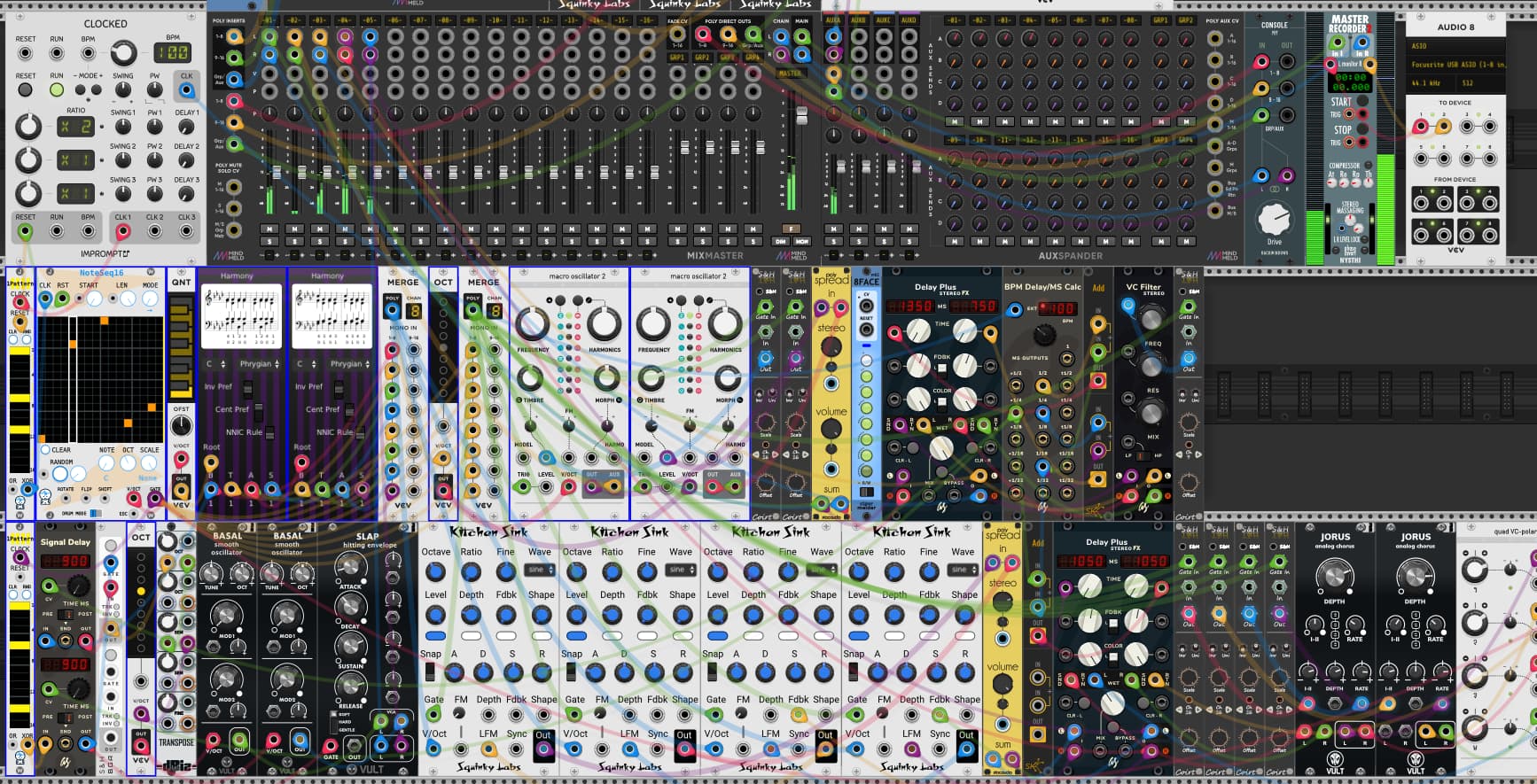Solo MixMaster channel 02 with S button
This screenshot has height=784, width=1537.
coord(294,241)
